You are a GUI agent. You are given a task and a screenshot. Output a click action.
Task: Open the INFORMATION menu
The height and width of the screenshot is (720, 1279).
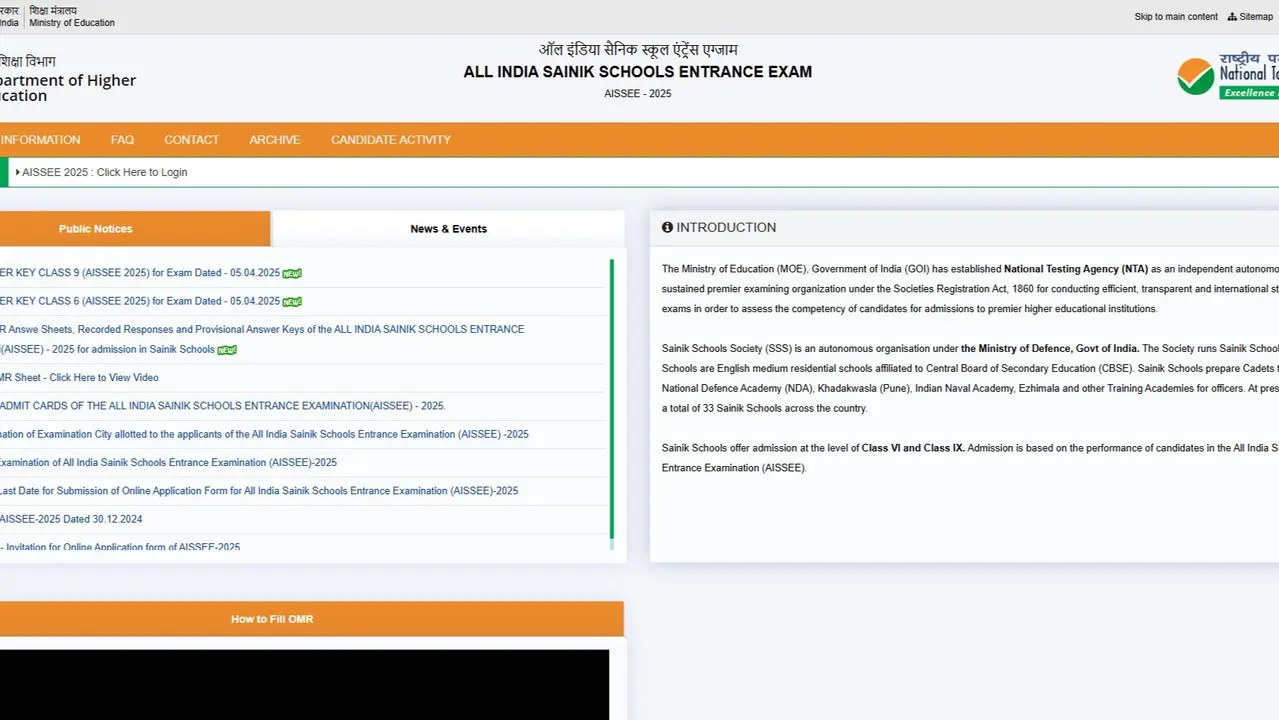tap(40, 140)
